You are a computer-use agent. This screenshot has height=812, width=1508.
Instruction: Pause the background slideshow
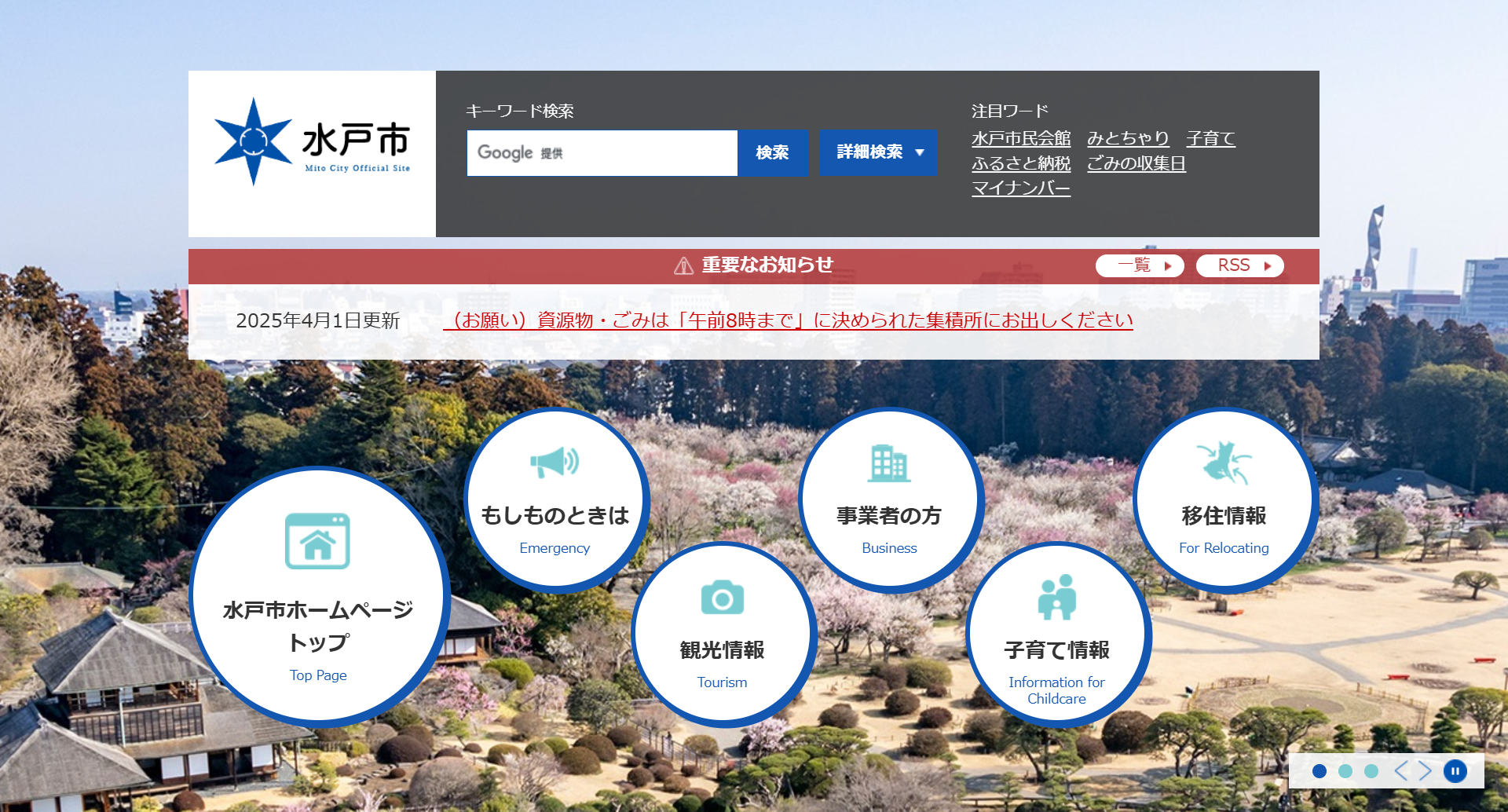(1455, 771)
